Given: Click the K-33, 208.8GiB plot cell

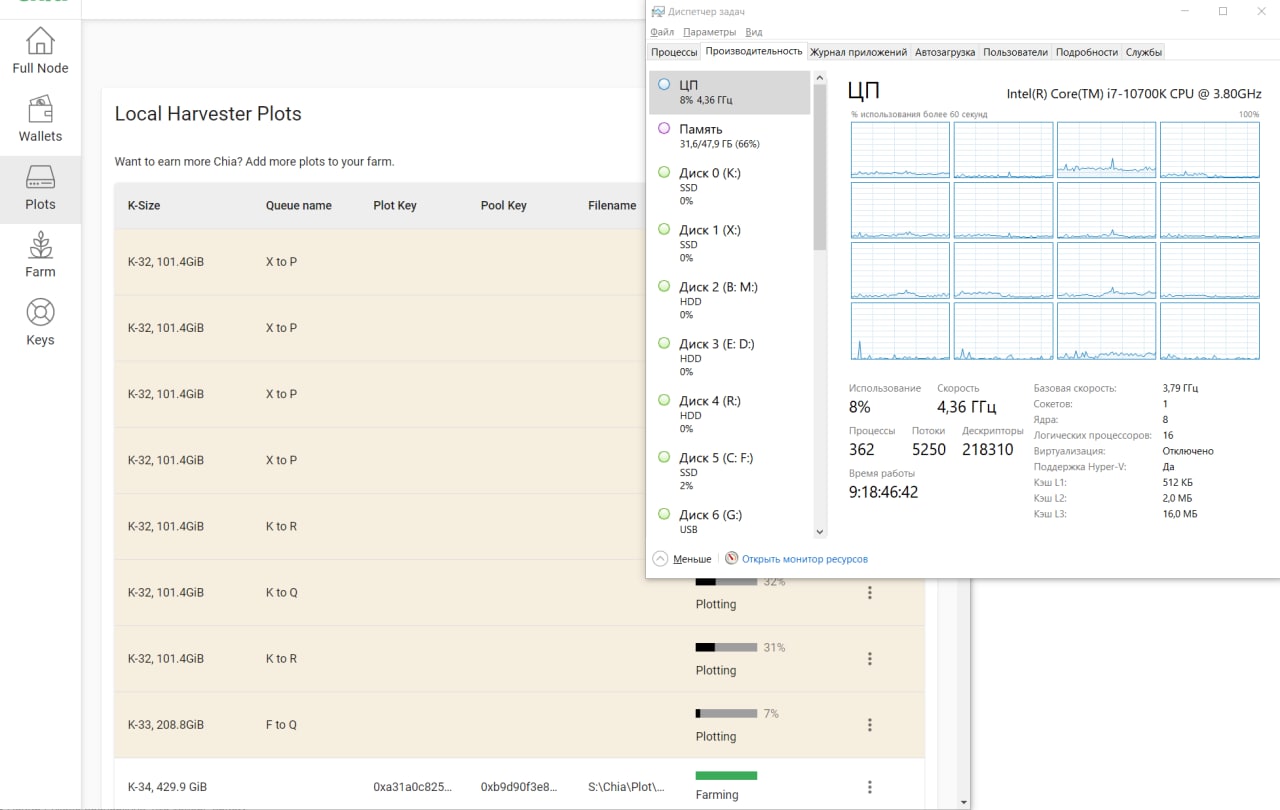Looking at the screenshot, I should coord(166,725).
